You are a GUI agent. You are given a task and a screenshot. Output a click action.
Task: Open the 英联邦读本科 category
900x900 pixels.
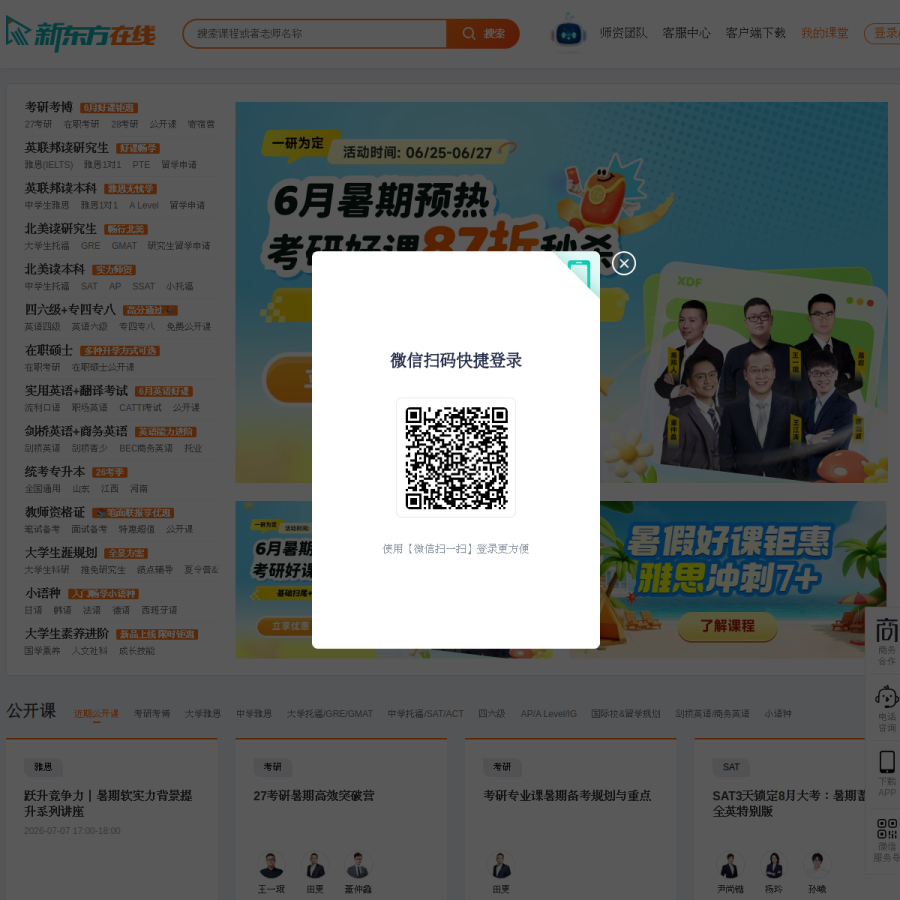click(x=60, y=188)
